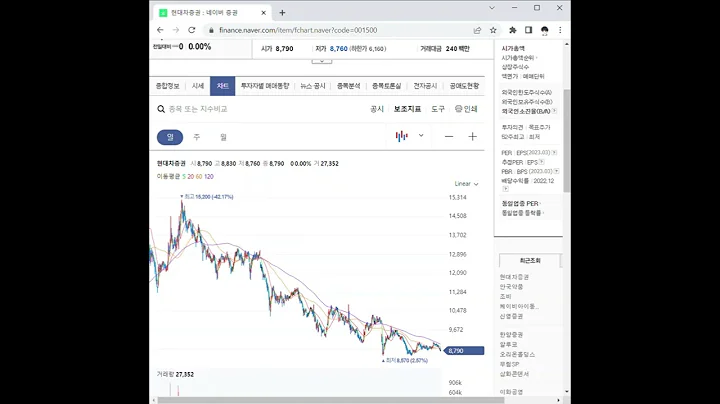Click the 최고 15,200 high marker label
This screenshot has width=720, height=404.
pyautogui.click(x=207, y=196)
